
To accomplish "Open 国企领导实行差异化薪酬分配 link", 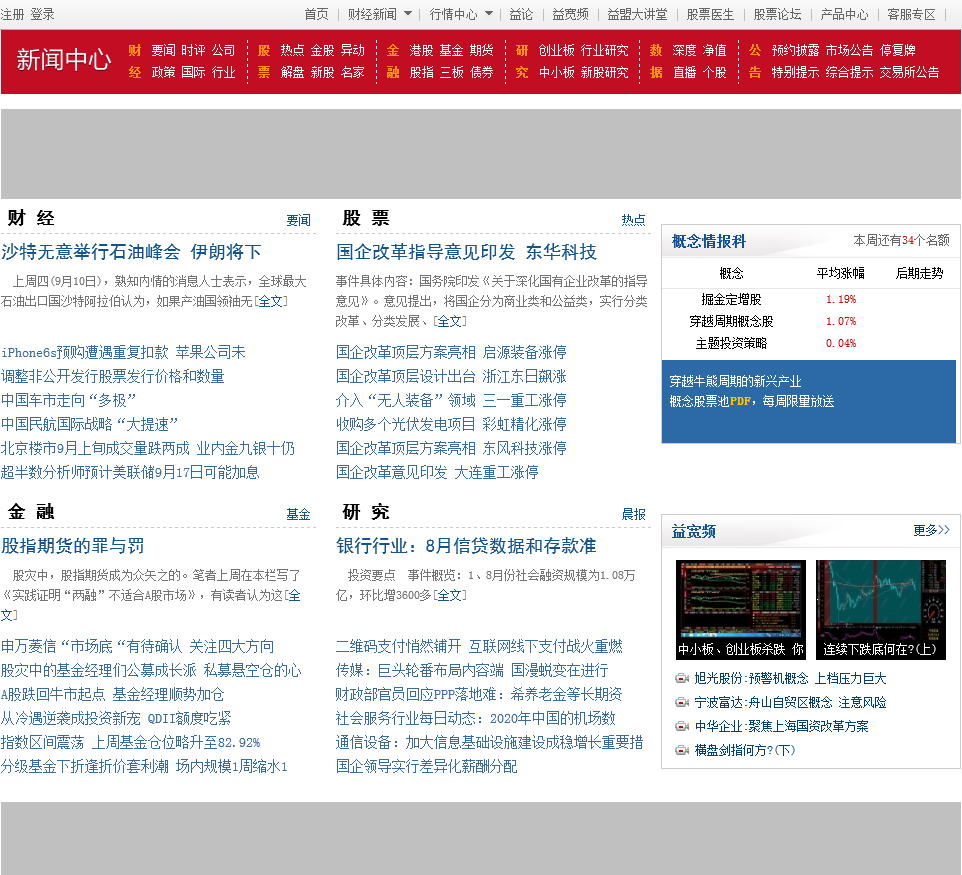I will tap(426, 766).
